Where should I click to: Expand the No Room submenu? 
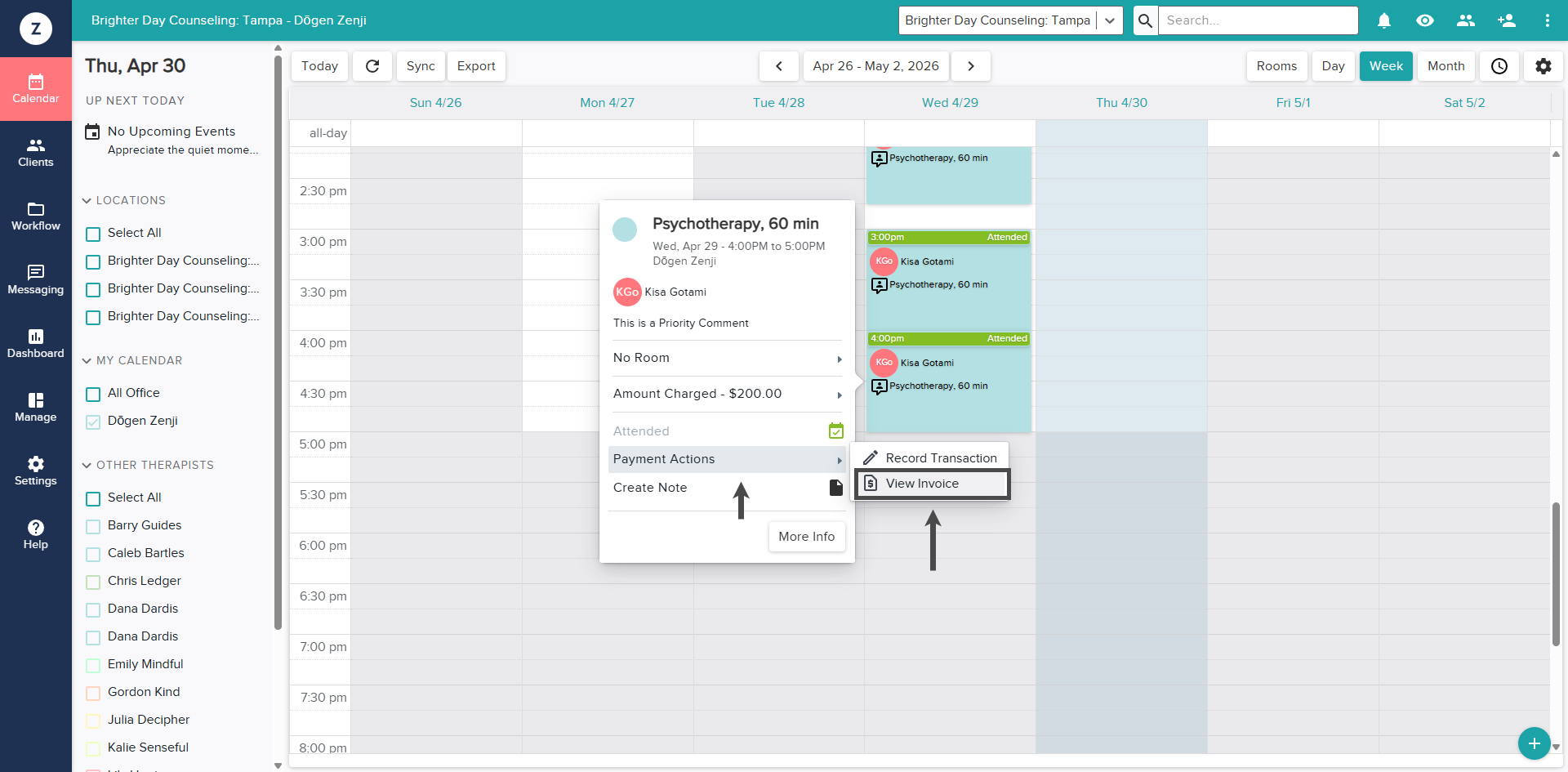click(x=727, y=358)
